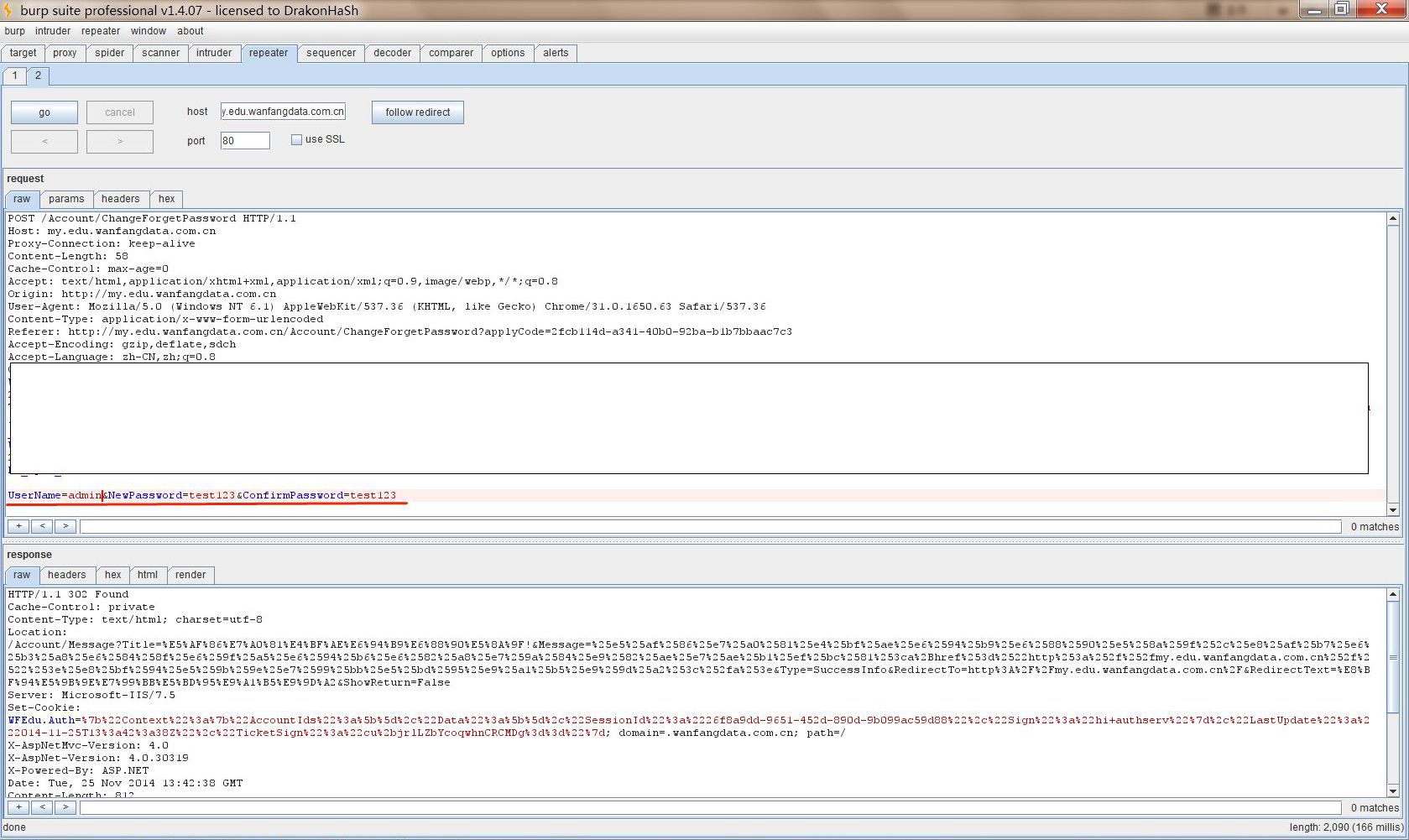Switch to the options tab

(508, 53)
